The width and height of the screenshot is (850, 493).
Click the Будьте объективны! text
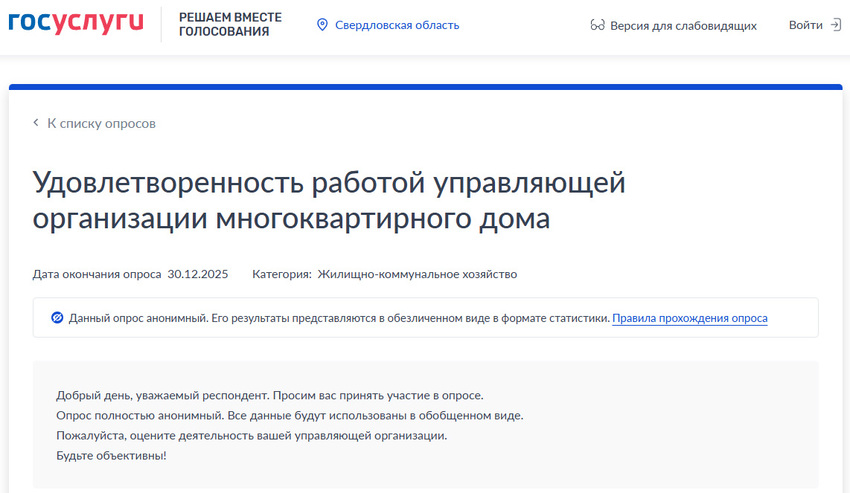111,455
